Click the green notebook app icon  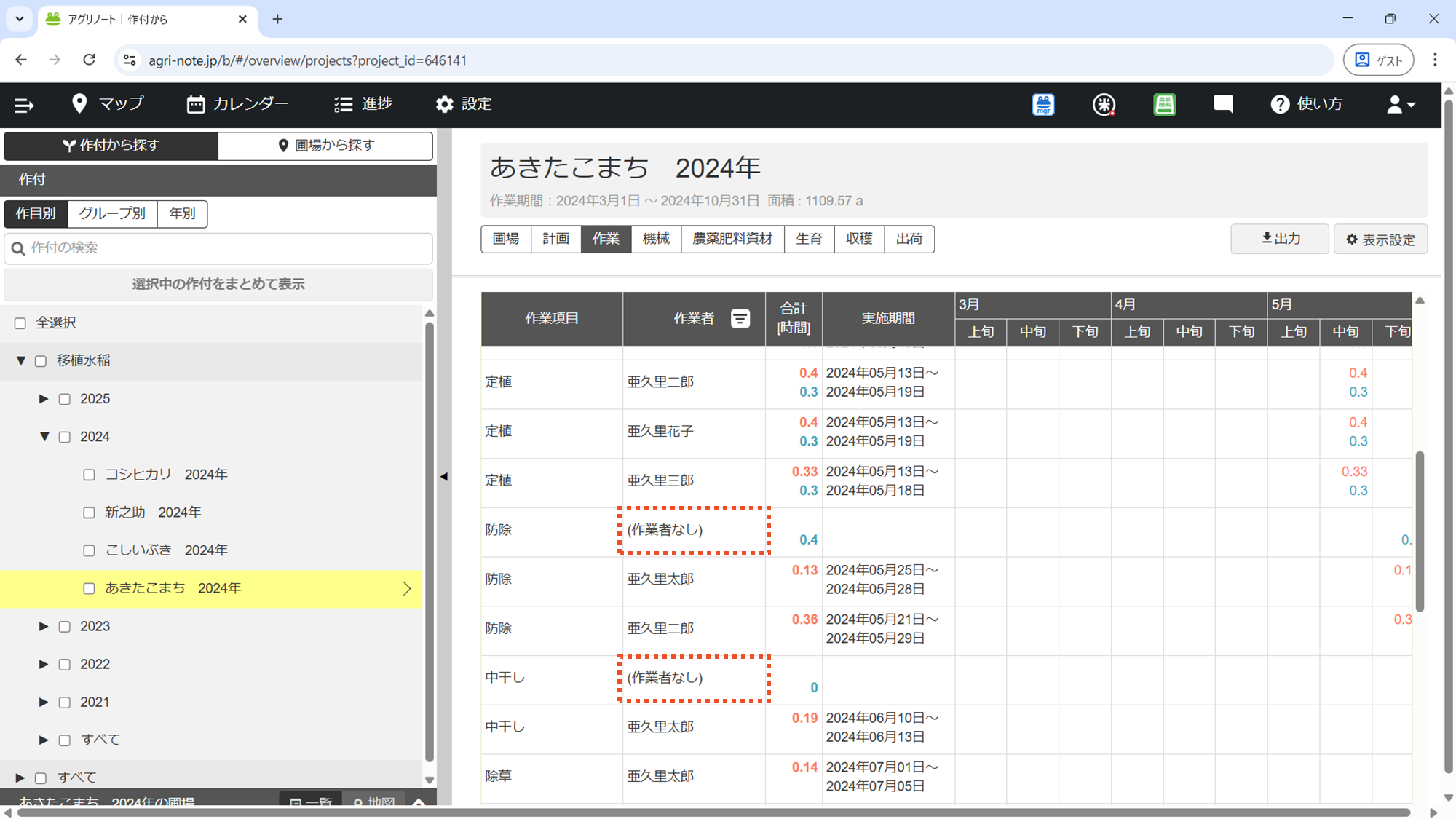(x=1164, y=105)
